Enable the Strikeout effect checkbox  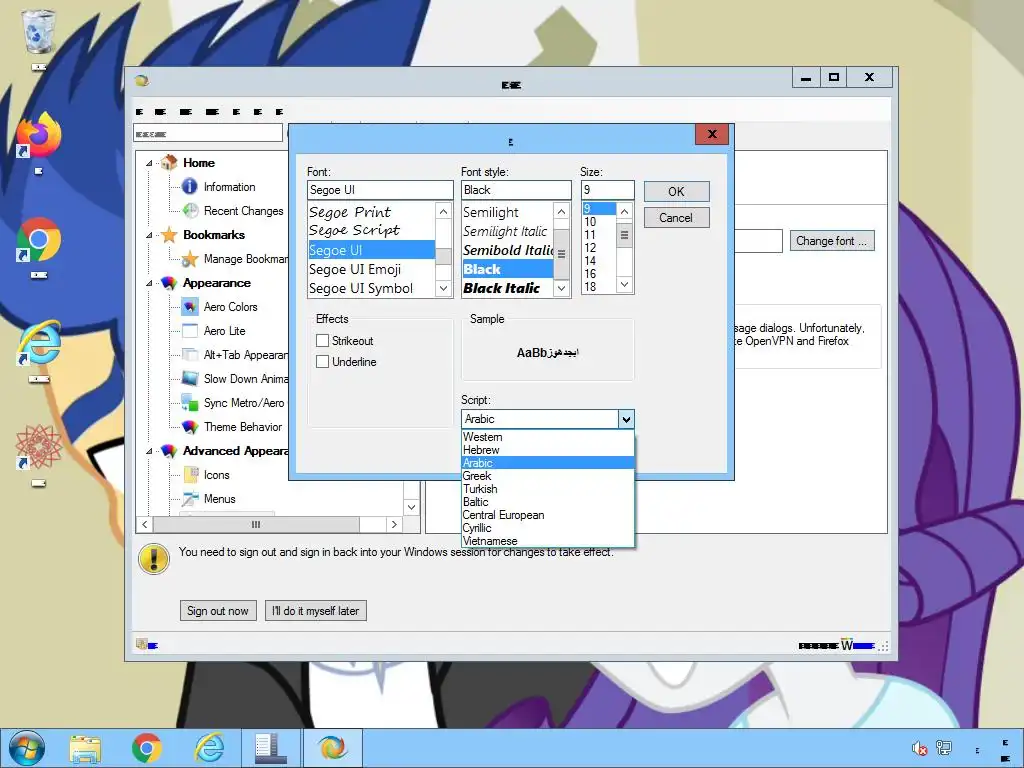pyautogui.click(x=322, y=341)
